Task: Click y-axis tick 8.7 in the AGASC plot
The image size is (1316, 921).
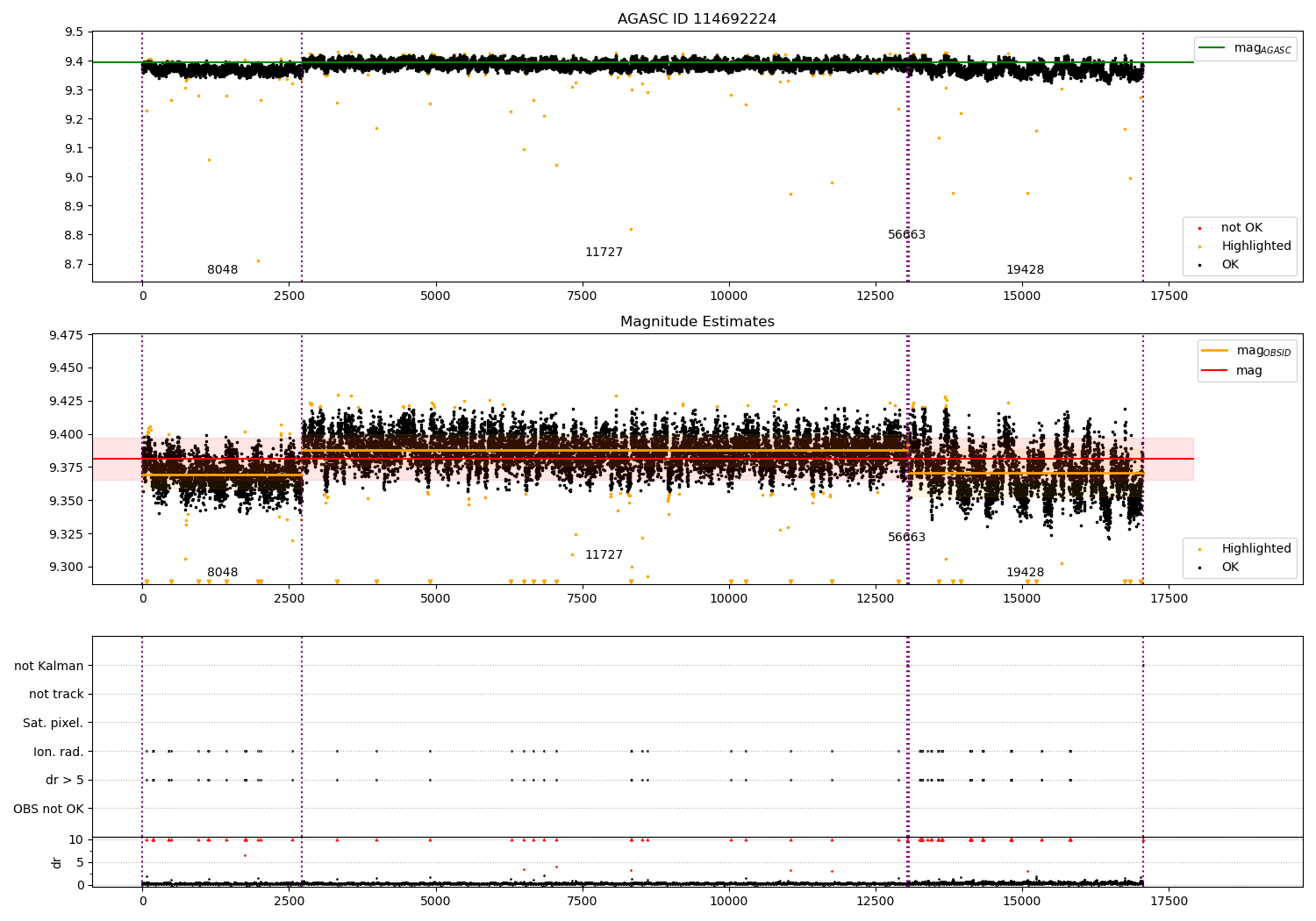Action: coord(75,264)
